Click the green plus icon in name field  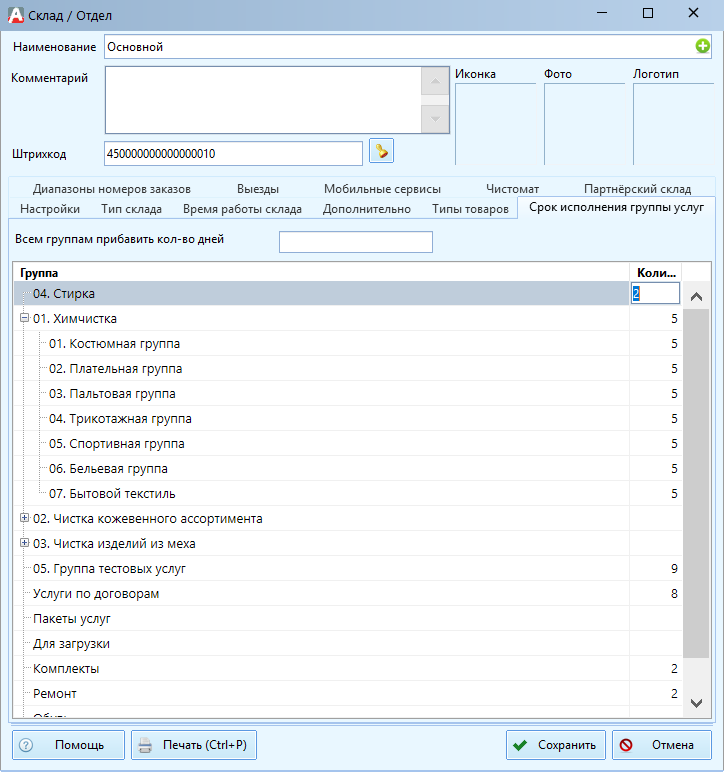pos(702,46)
